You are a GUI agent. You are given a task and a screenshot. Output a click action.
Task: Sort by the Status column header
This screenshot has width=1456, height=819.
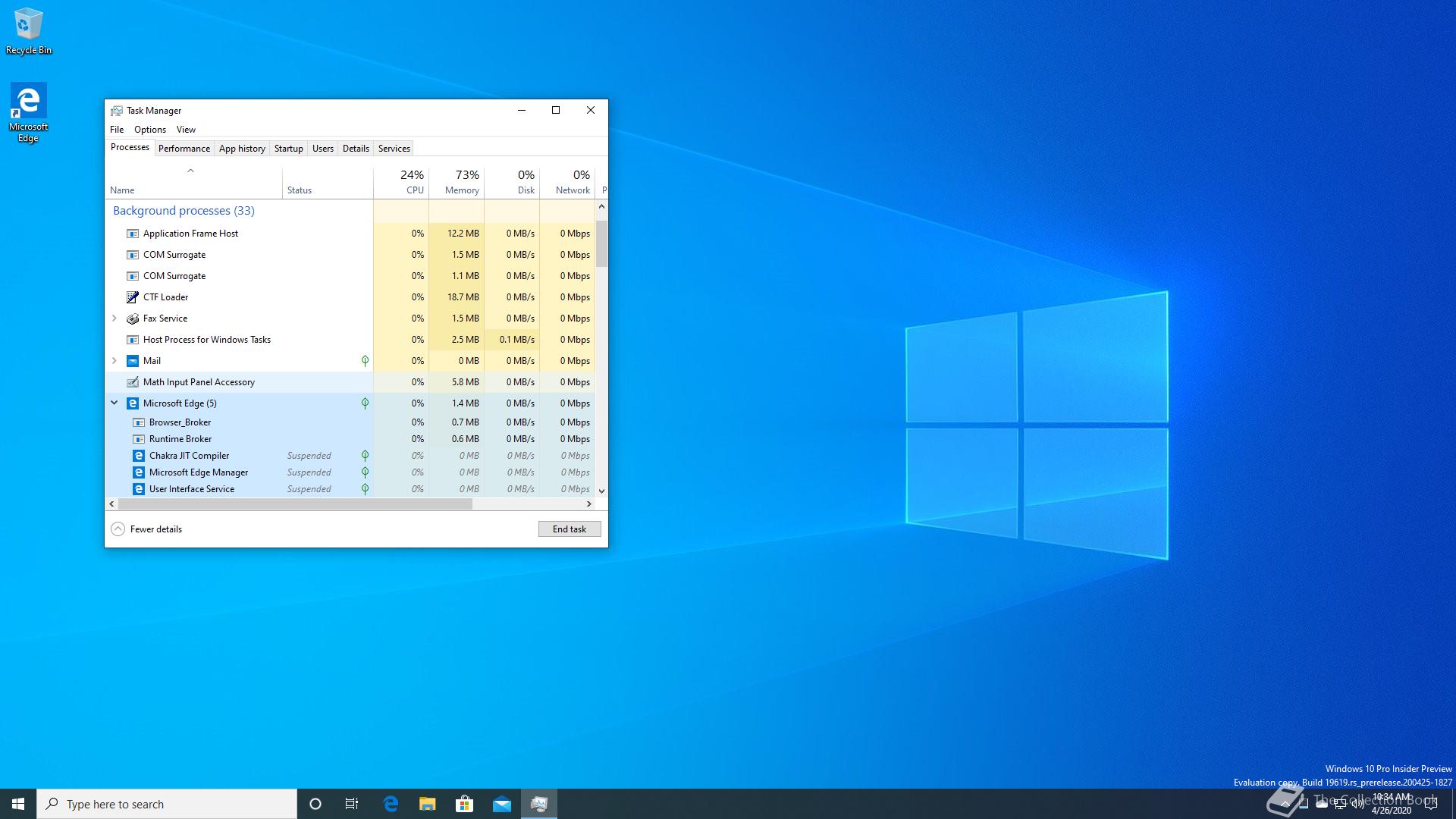click(328, 183)
